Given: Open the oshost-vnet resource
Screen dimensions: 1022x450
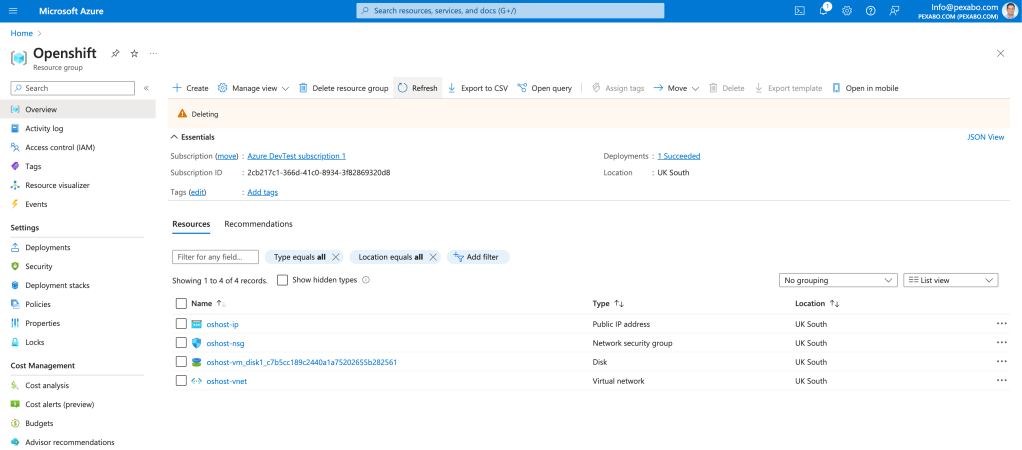Looking at the screenshot, I should click(x=227, y=381).
